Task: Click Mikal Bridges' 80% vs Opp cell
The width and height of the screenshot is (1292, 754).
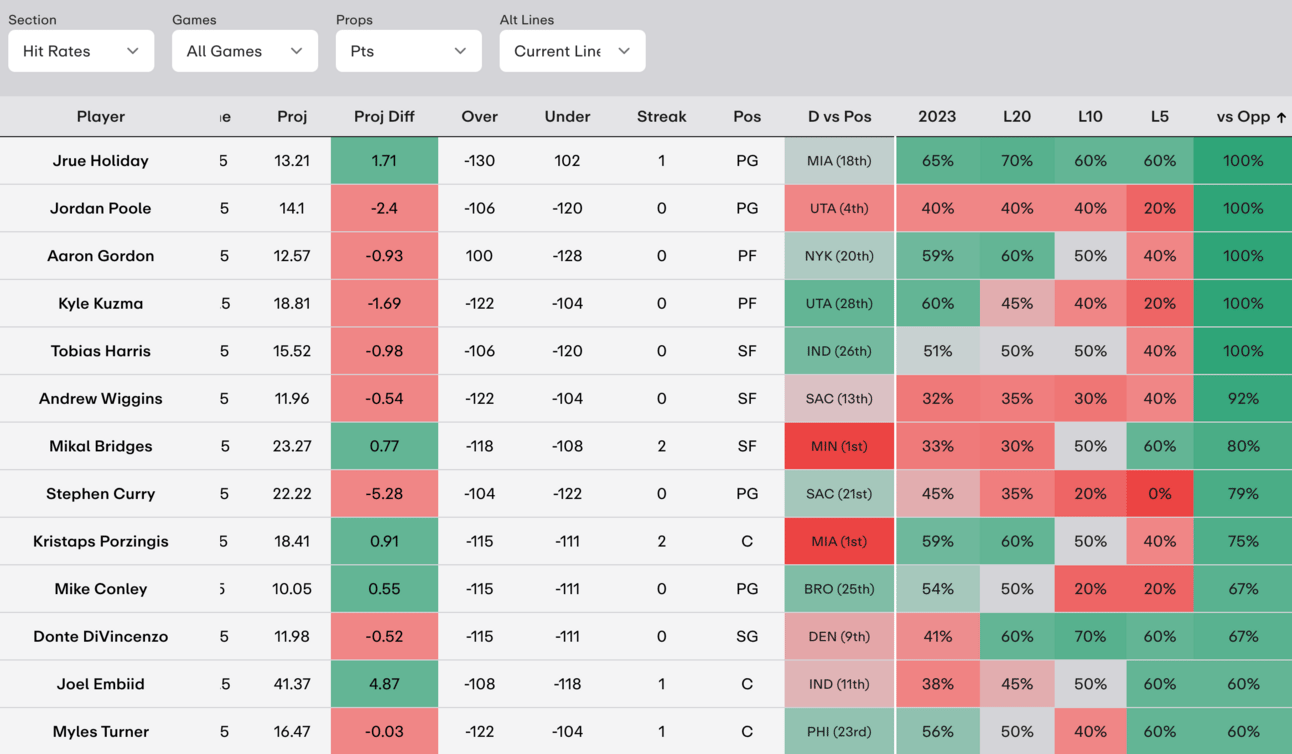Action: point(1243,446)
